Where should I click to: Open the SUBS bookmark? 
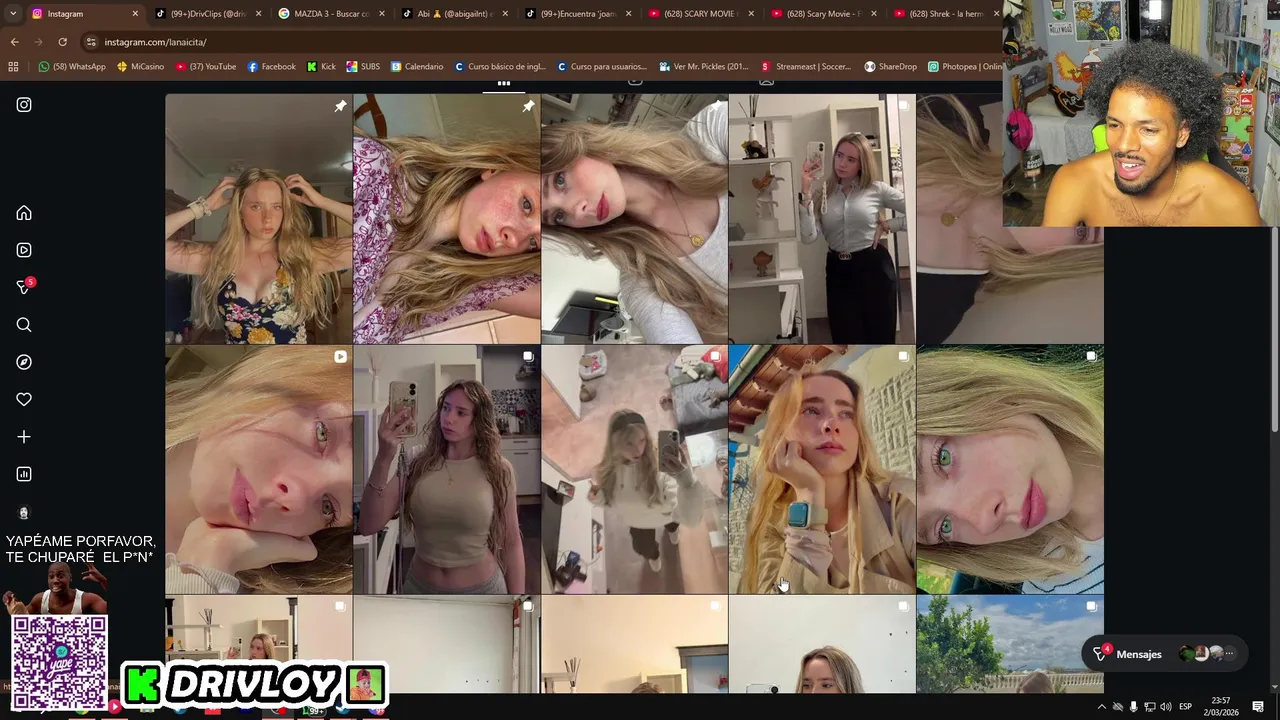(x=363, y=67)
